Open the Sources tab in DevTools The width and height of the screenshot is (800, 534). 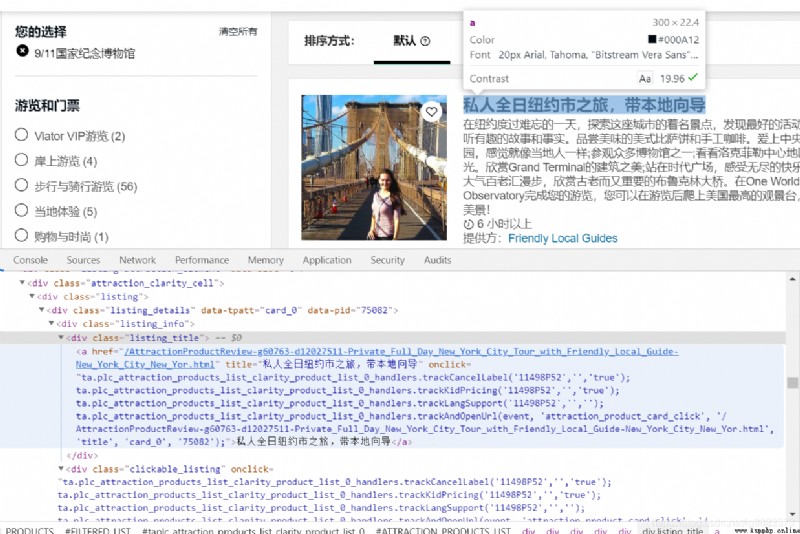(83, 260)
